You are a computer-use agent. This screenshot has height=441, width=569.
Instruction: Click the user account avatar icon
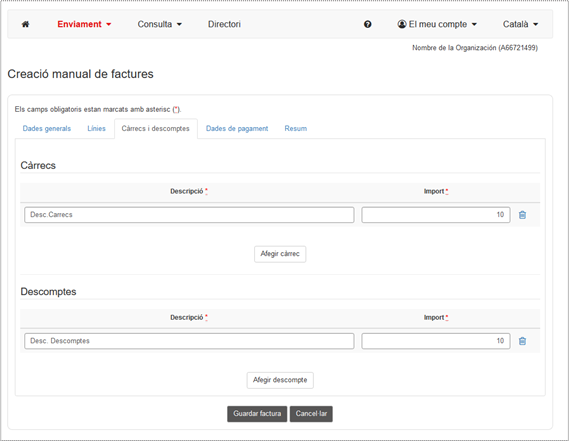[402, 24]
